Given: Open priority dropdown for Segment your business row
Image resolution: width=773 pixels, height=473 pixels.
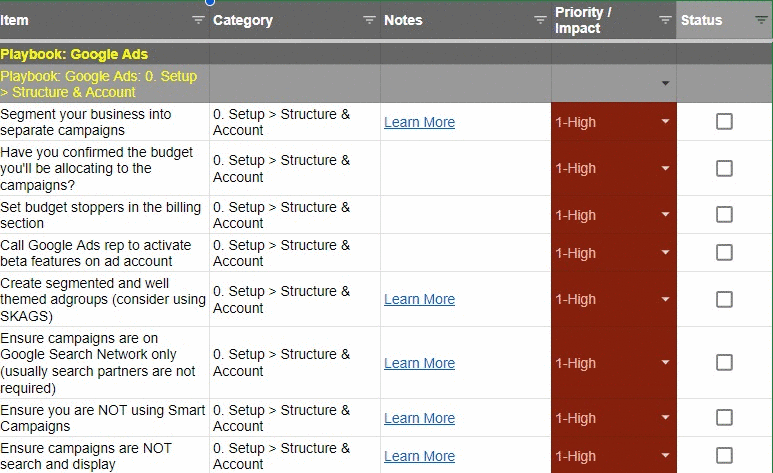Looking at the screenshot, I should click(x=666, y=121).
